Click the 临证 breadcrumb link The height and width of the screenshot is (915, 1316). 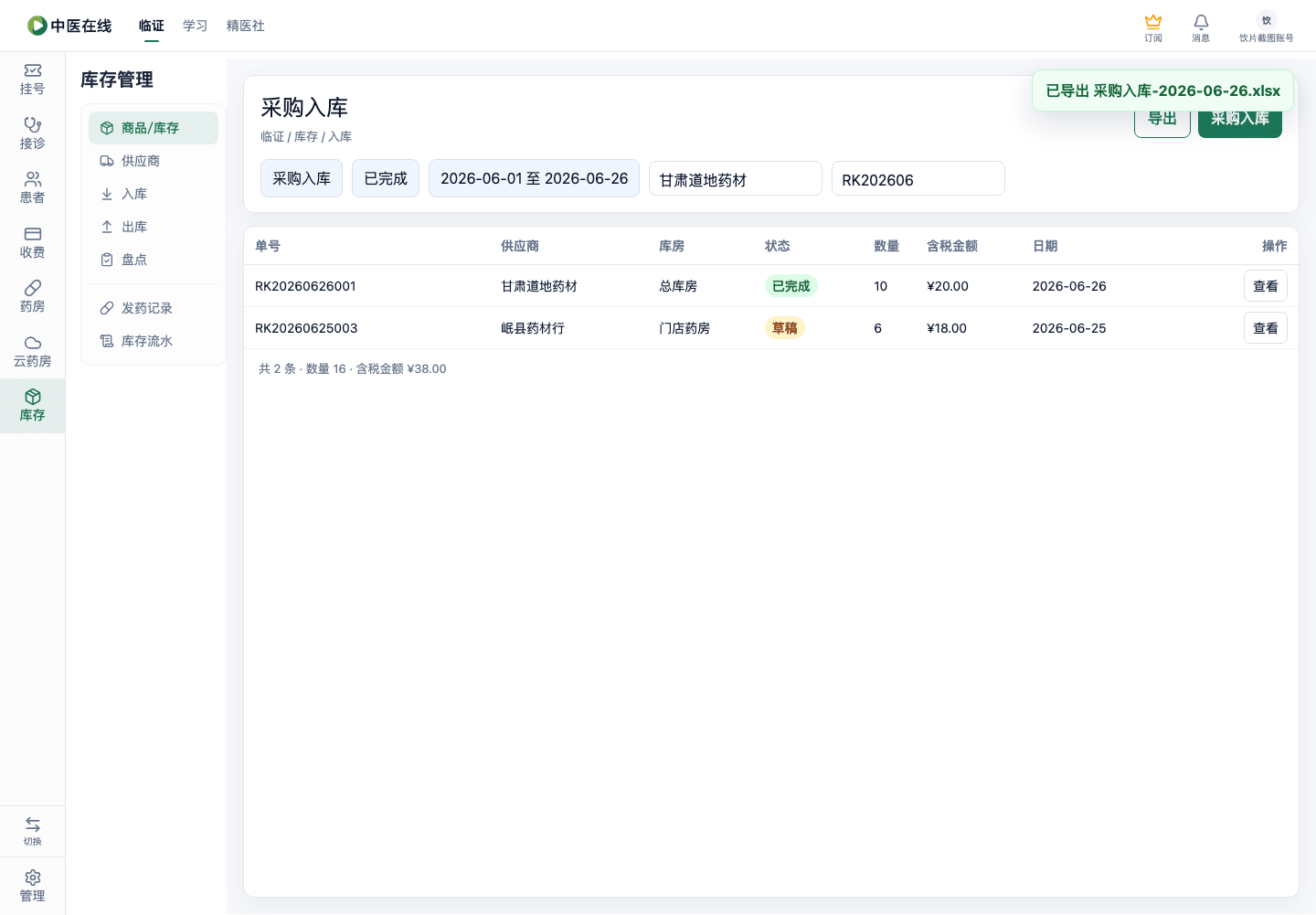click(272, 136)
